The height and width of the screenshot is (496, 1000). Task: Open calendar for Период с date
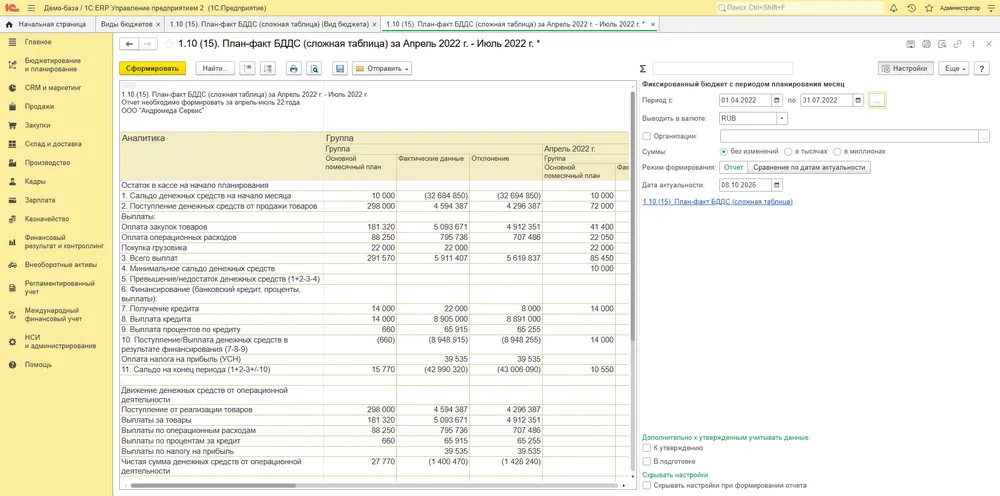[x=776, y=101]
